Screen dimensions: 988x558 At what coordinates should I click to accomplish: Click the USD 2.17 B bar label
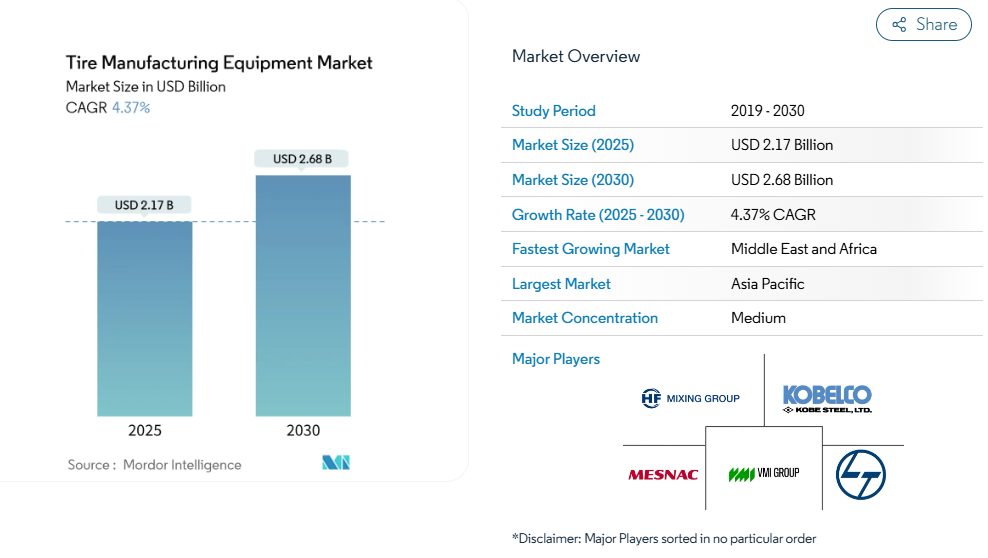coord(144,205)
